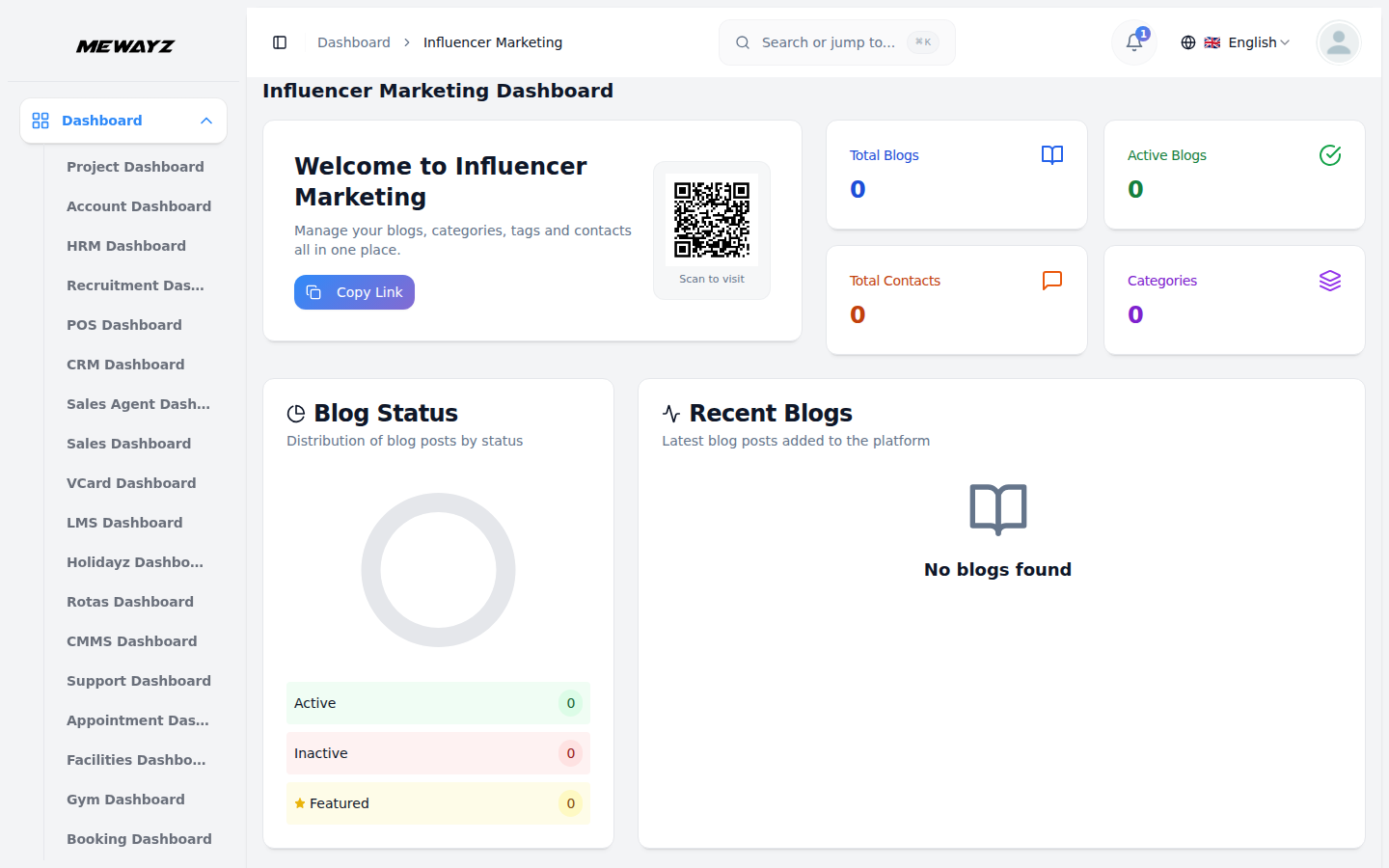Collapse the Dashboard section in sidebar
The width and height of the screenshot is (1389, 868).
[x=205, y=121]
